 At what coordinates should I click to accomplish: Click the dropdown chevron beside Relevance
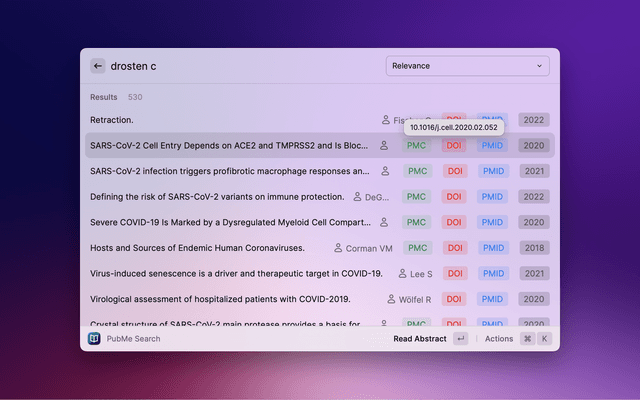click(x=540, y=66)
